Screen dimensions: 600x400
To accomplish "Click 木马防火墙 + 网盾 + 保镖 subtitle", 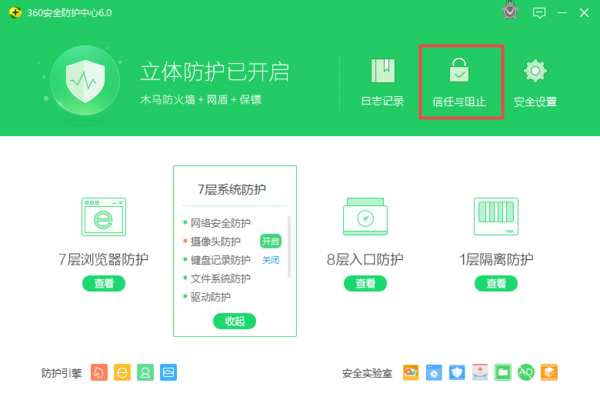I will tap(201, 100).
